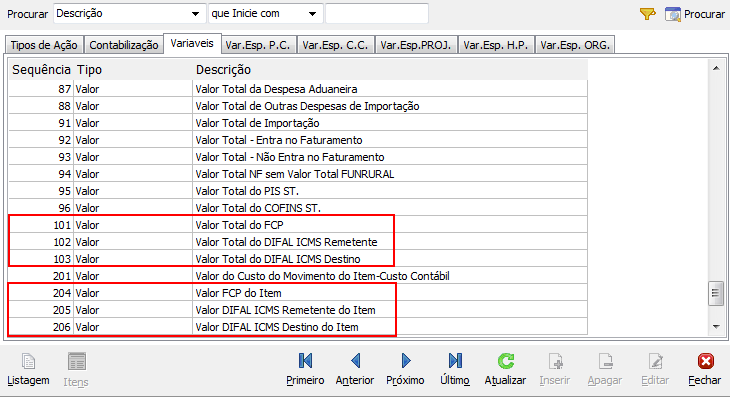Click the vertical scrollbar thumb
The width and height of the screenshot is (730, 397).
[x=716, y=293]
